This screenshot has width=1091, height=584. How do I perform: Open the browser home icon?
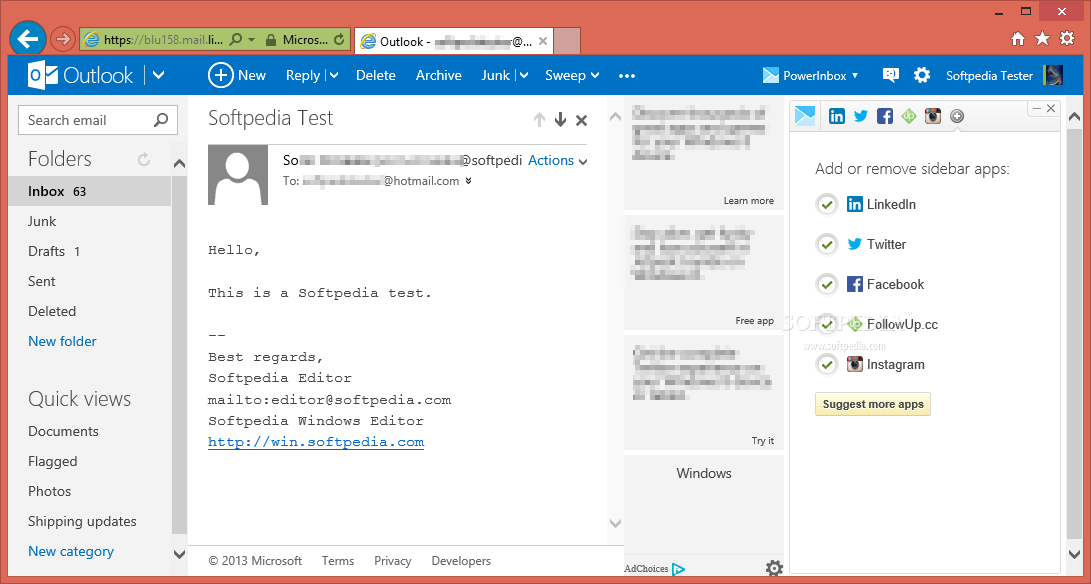pos(1018,39)
